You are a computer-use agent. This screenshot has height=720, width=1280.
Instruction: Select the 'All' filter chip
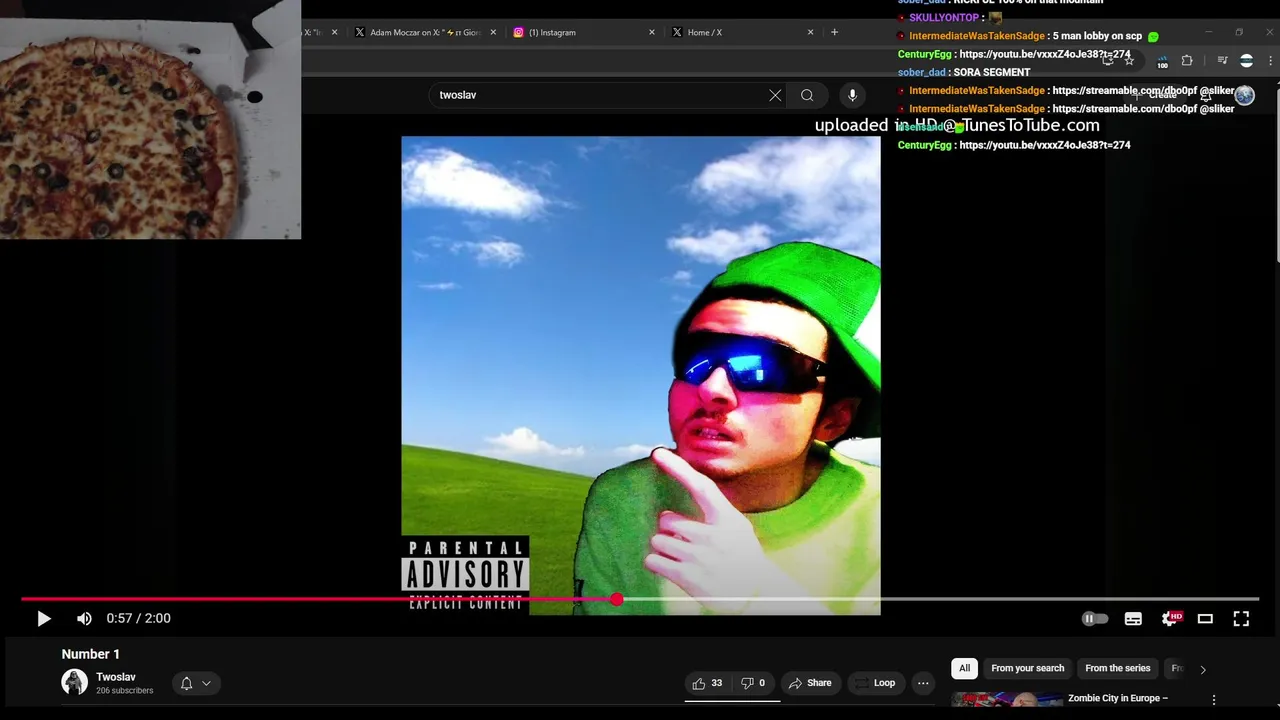[x=965, y=668]
